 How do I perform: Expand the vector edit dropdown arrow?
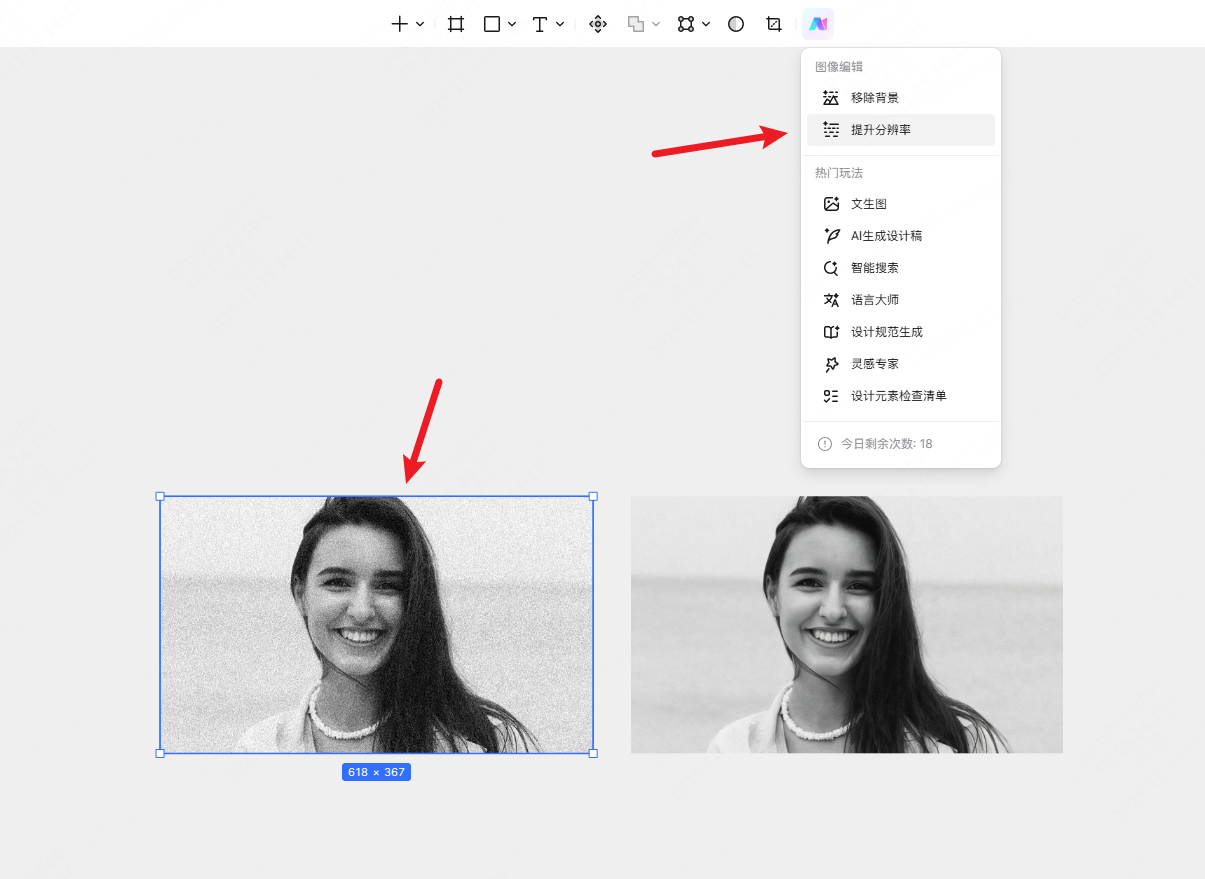tap(706, 24)
